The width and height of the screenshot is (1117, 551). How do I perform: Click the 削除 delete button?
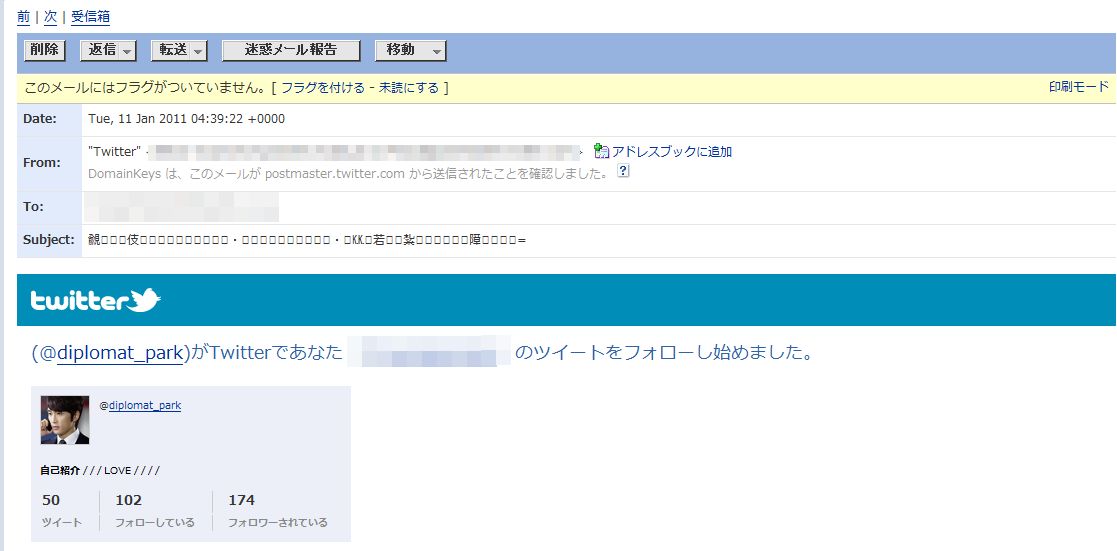coord(45,50)
